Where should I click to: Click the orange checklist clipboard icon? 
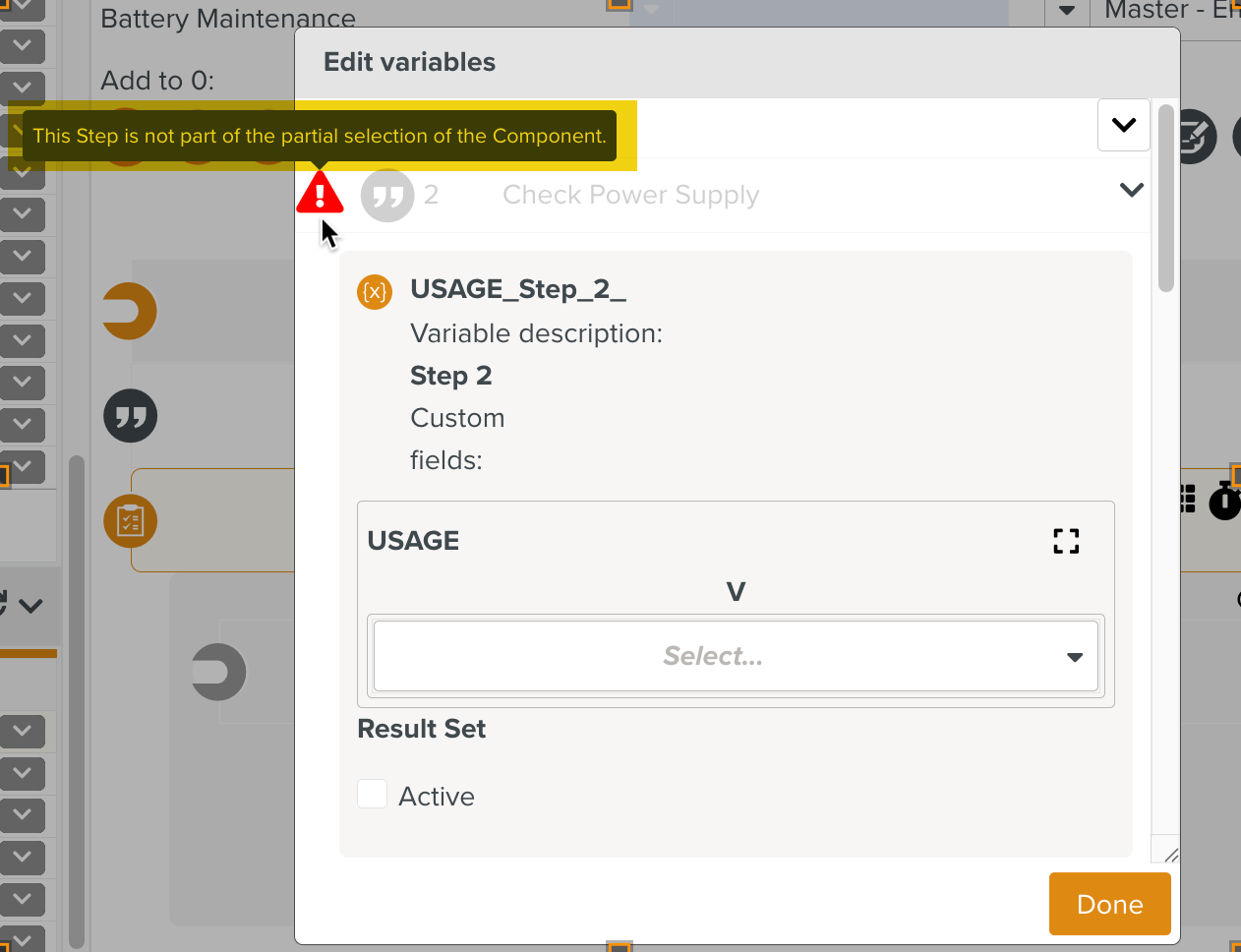[x=131, y=521]
